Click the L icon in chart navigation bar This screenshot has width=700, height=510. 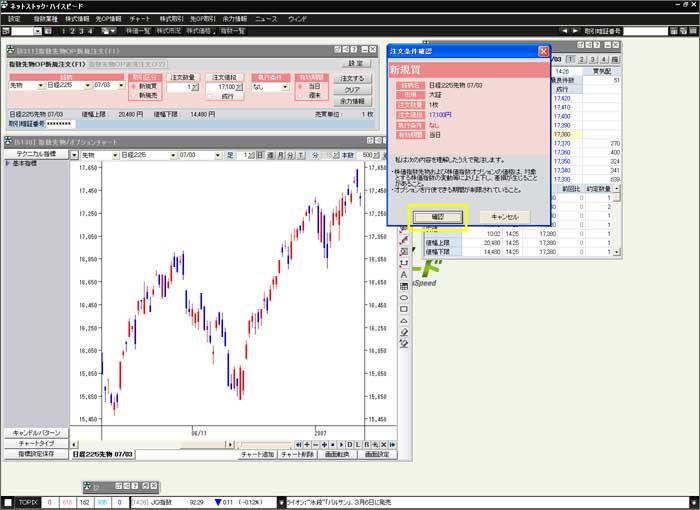358,444
